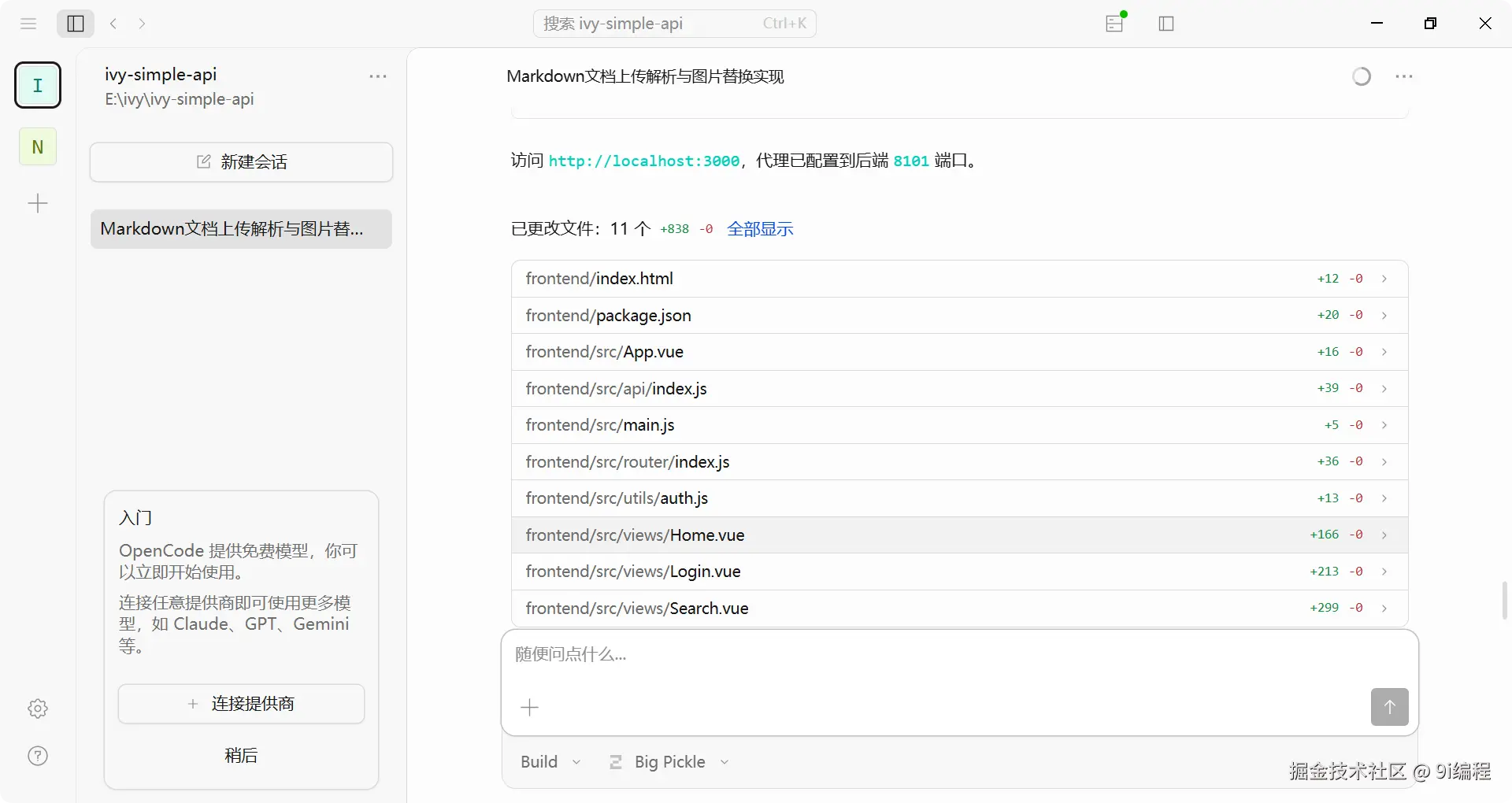Click the session loading spinner
Screen dimensions: 1512x803
1362,76
